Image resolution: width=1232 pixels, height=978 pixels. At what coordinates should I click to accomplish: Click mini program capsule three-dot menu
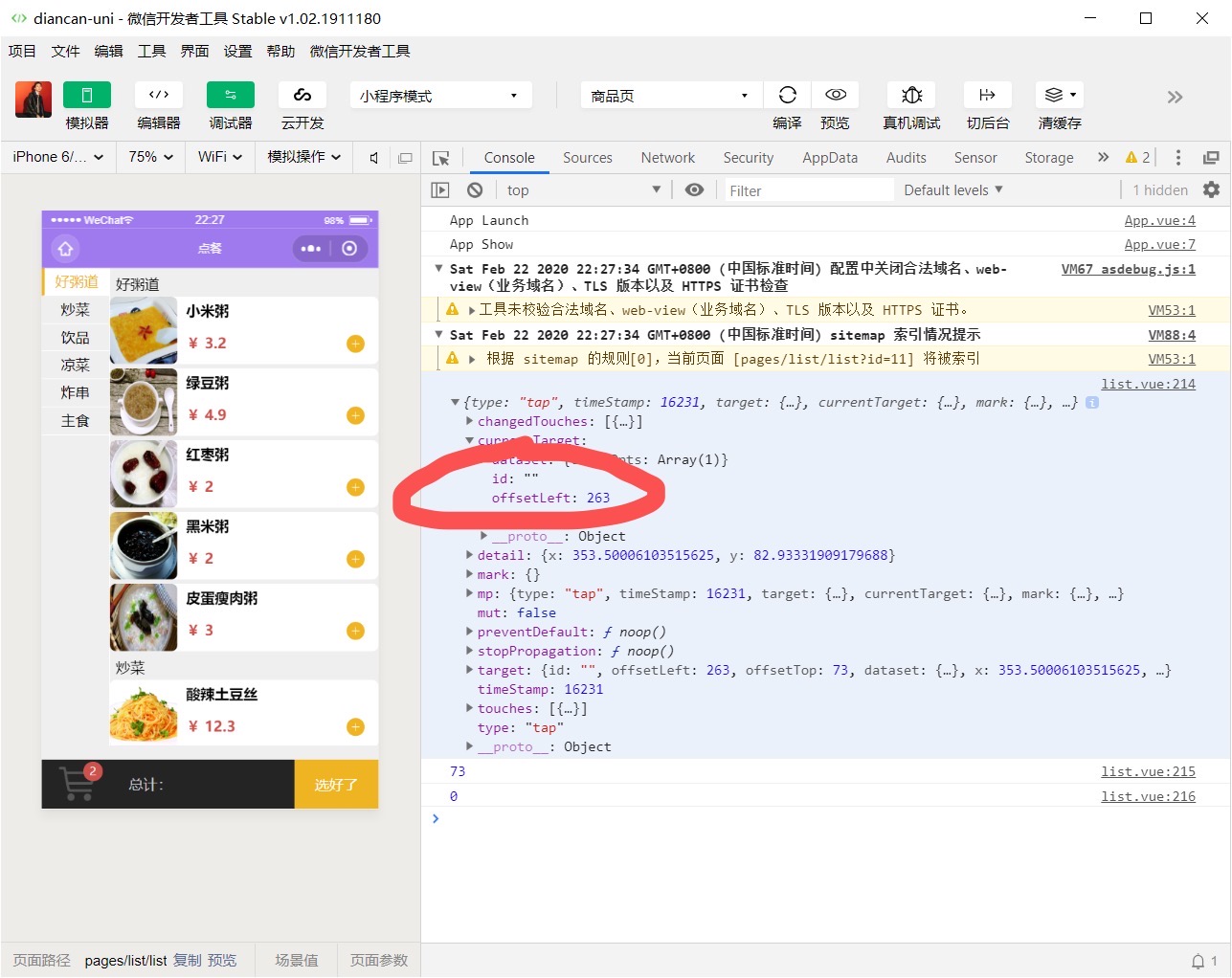point(311,249)
